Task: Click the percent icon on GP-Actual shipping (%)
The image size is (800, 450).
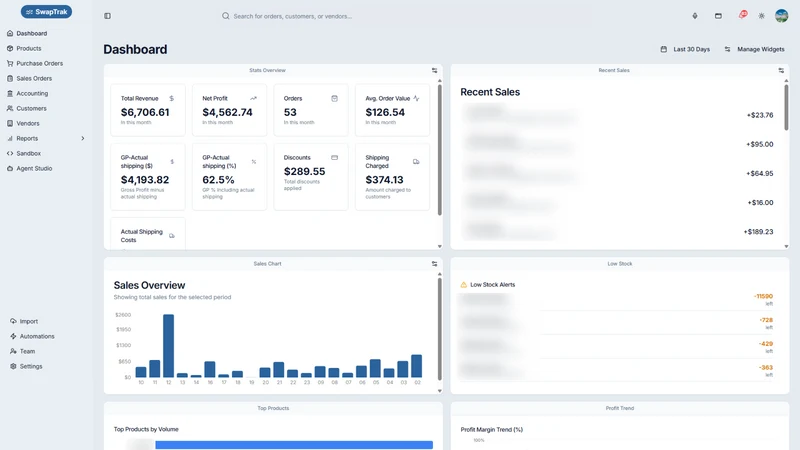Action: point(254,162)
